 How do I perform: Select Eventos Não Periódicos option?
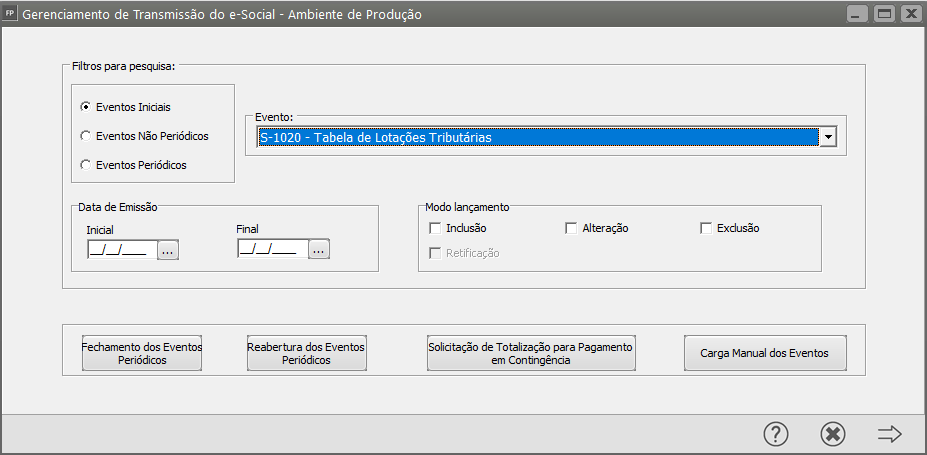[x=86, y=135]
